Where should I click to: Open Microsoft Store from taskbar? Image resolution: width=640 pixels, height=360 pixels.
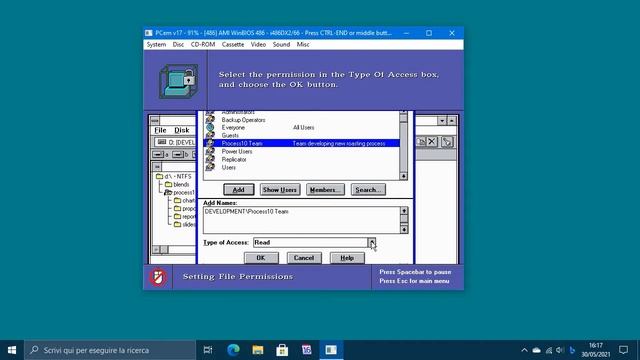[x=282, y=350]
